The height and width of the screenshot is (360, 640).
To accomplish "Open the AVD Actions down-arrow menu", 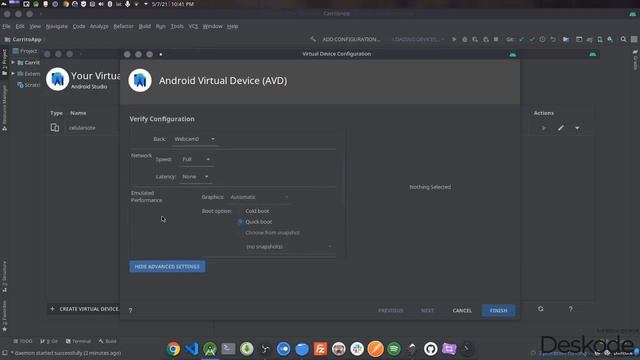I will [x=577, y=128].
